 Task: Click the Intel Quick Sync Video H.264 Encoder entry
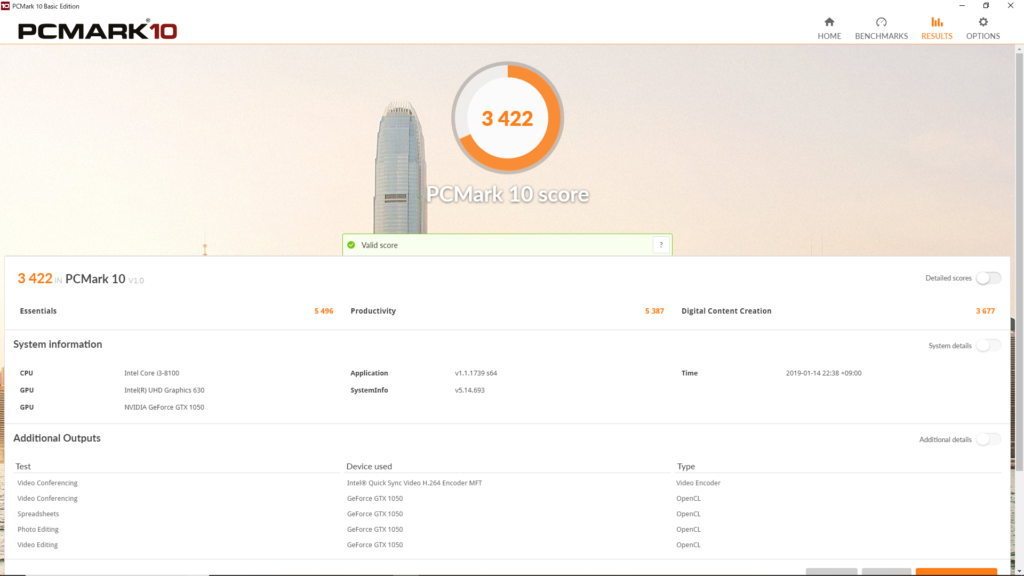(x=414, y=483)
